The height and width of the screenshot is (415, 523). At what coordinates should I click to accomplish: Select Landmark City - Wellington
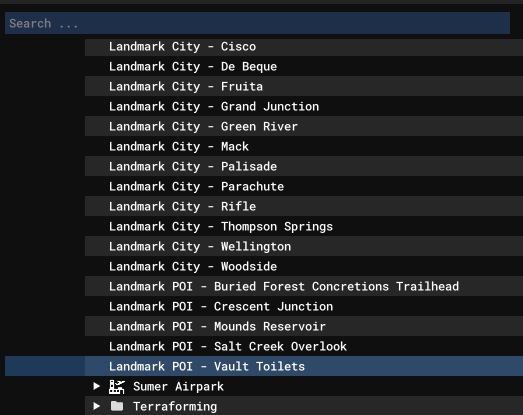[304, 247]
